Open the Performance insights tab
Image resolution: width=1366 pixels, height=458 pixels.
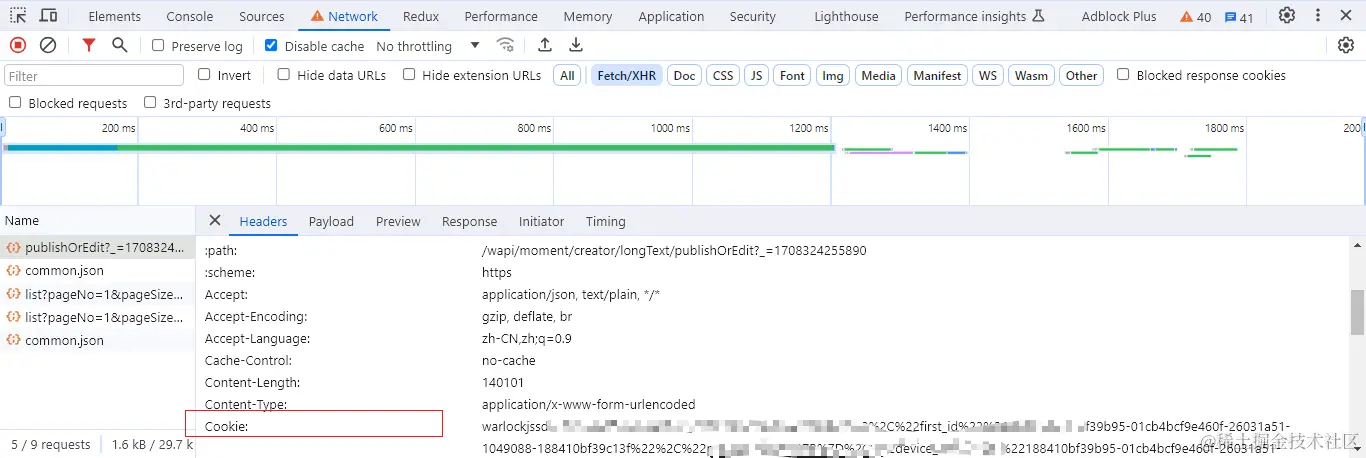pyautogui.click(x=974, y=16)
